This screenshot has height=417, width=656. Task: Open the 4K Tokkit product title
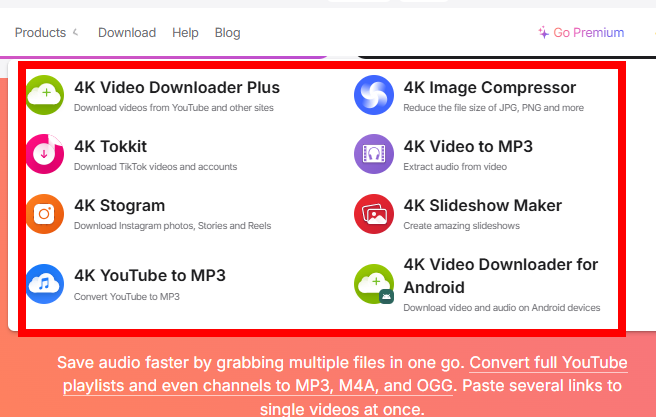coord(110,146)
